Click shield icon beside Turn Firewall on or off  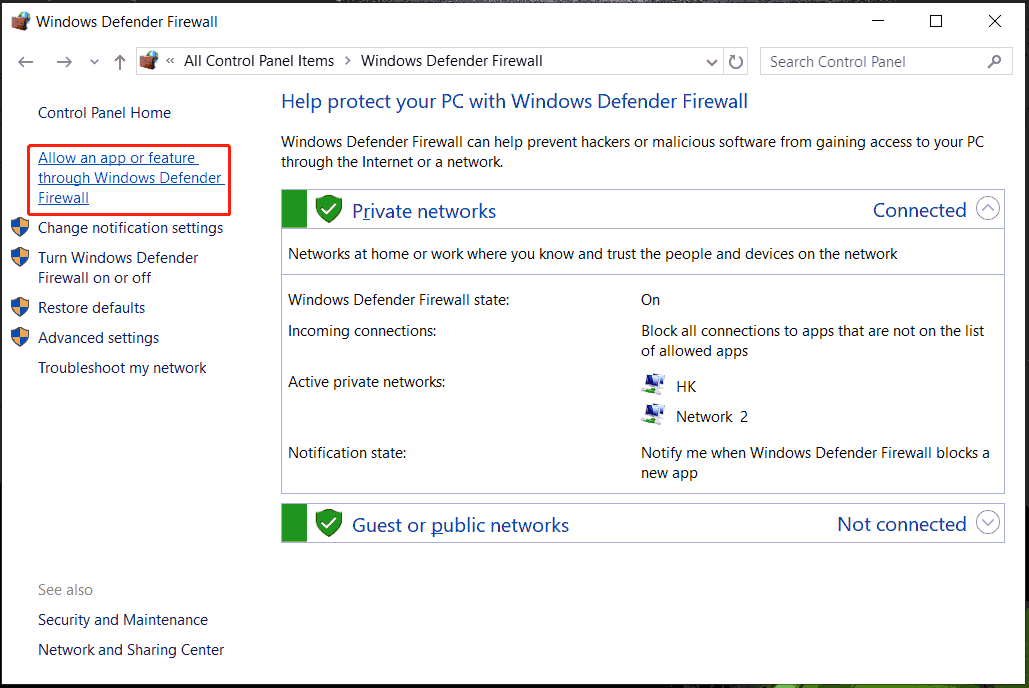point(20,257)
